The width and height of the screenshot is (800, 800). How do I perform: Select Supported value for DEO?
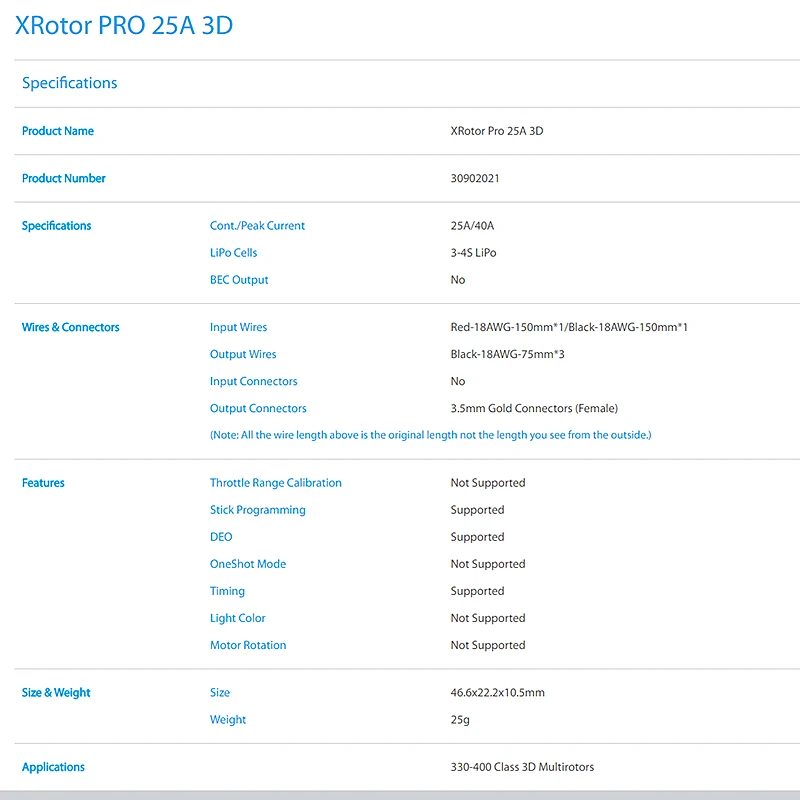(478, 537)
